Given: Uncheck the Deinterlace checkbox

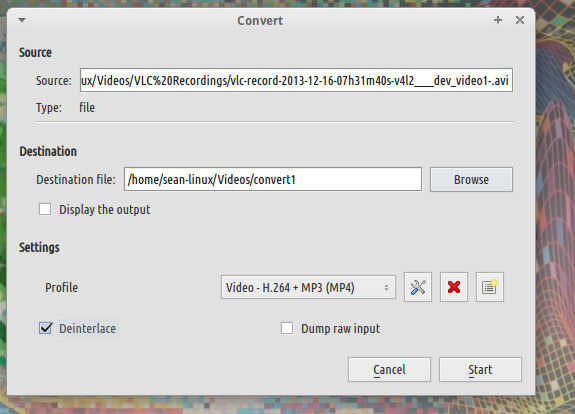Looking at the screenshot, I should pyautogui.click(x=45, y=328).
